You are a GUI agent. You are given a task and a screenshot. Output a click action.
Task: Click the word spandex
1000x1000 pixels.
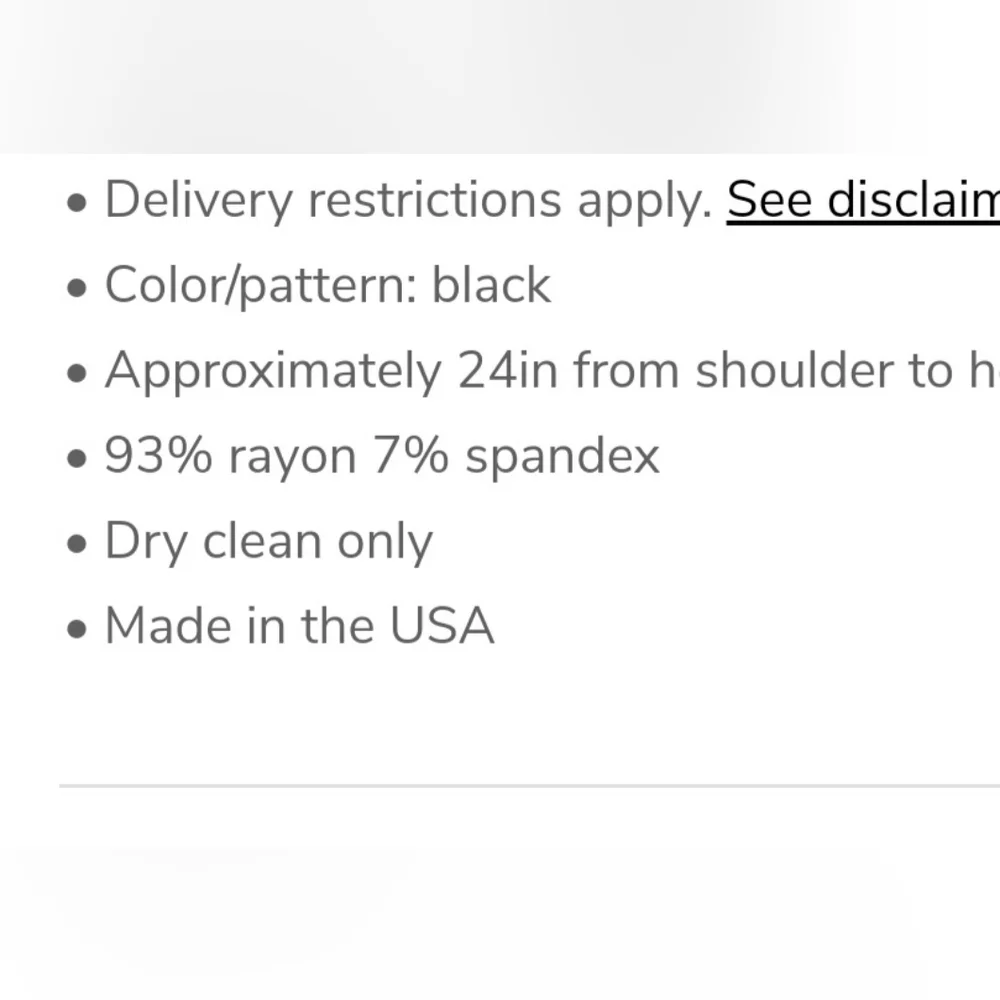pos(562,457)
